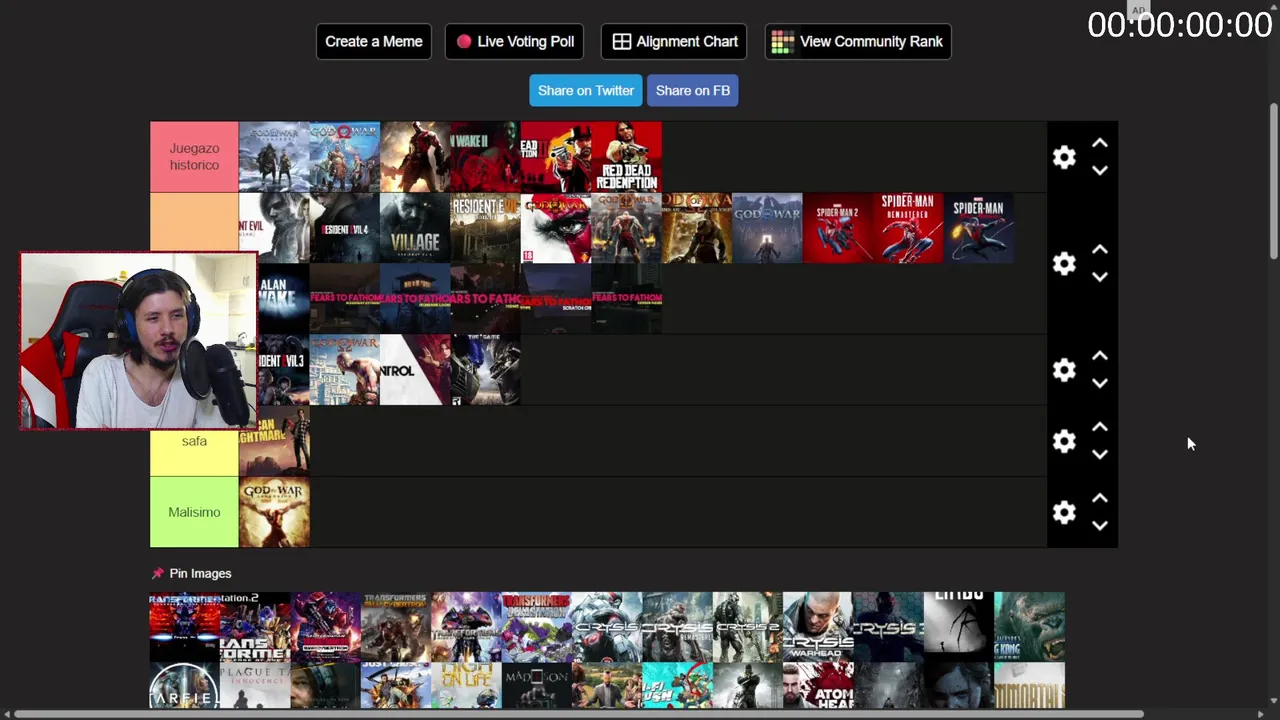Move the row containing Control up
Screen dimensions: 1280x720
point(1100,356)
